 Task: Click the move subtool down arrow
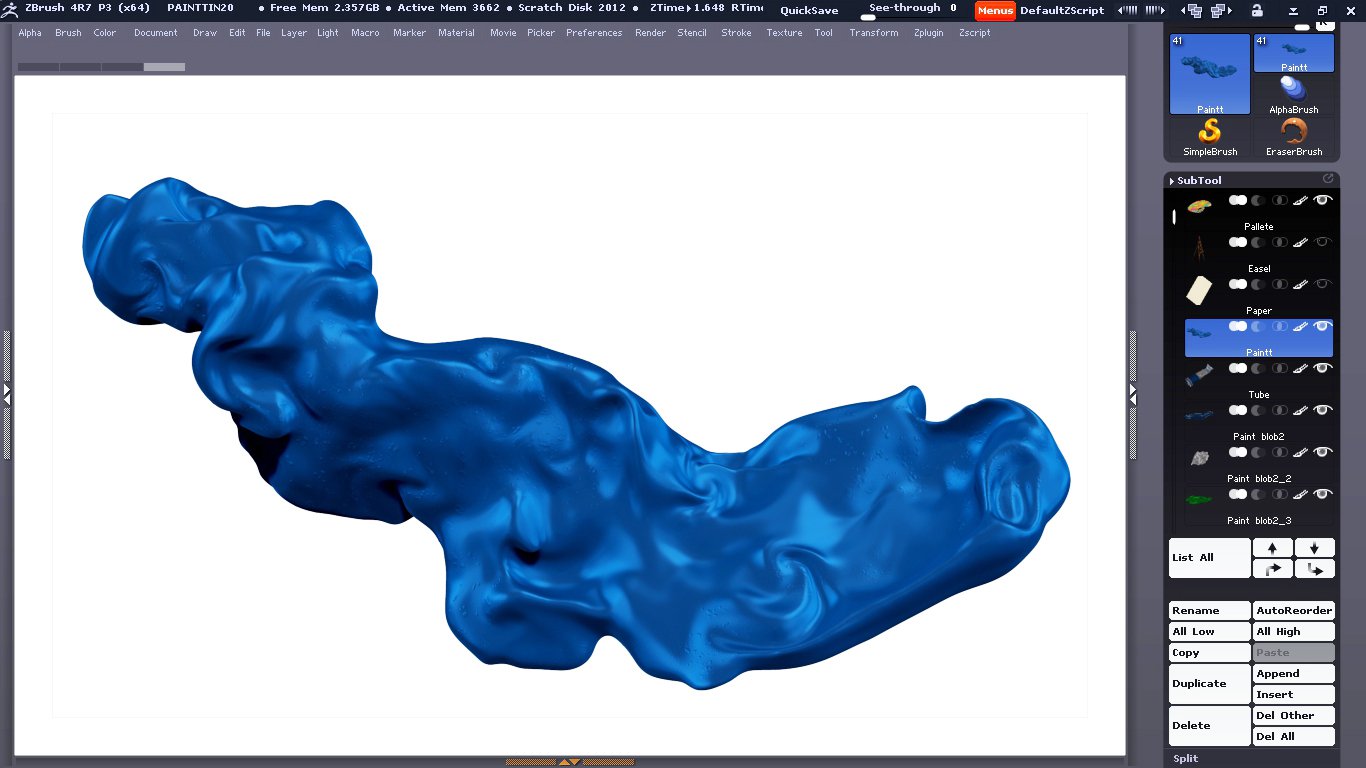1314,548
